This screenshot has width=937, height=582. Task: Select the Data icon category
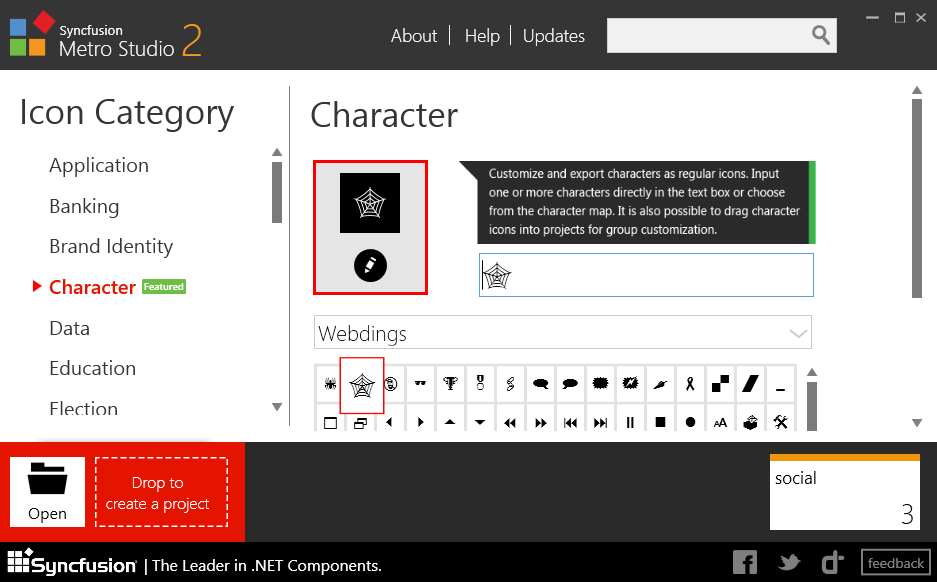pos(70,328)
